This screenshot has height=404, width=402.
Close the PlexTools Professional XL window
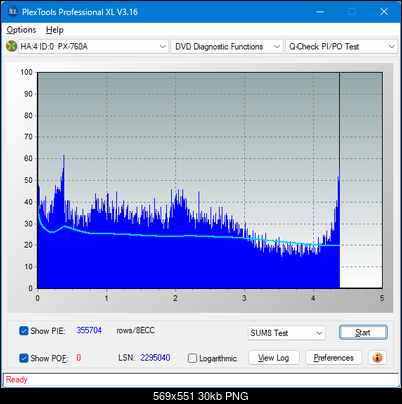(x=384, y=12)
